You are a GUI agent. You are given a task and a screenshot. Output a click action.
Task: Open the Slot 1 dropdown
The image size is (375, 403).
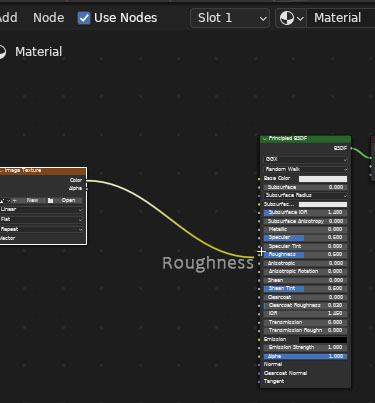(x=230, y=18)
